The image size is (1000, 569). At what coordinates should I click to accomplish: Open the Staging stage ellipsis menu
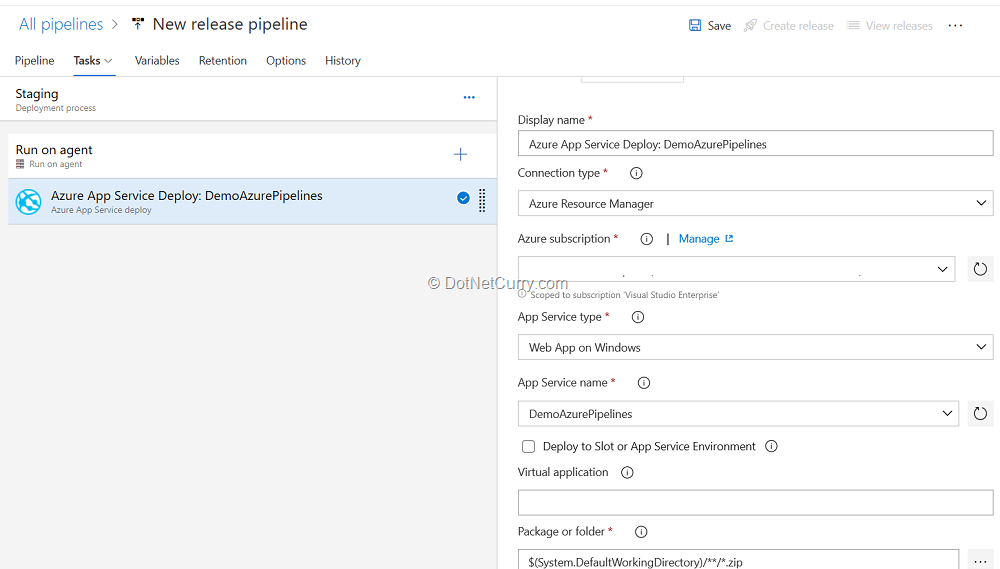[x=469, y=98]
